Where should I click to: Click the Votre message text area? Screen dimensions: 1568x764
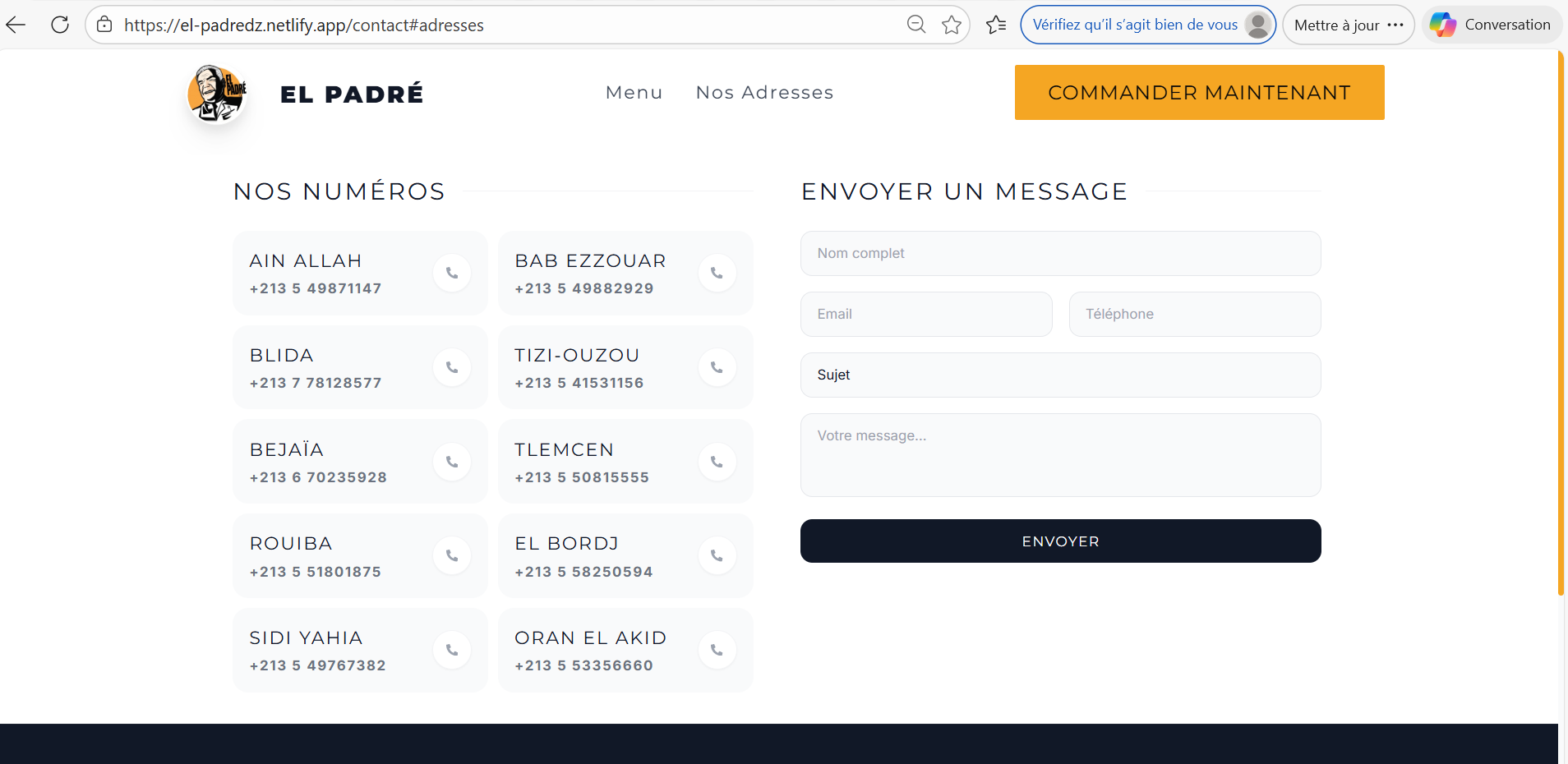[1060, 455]
